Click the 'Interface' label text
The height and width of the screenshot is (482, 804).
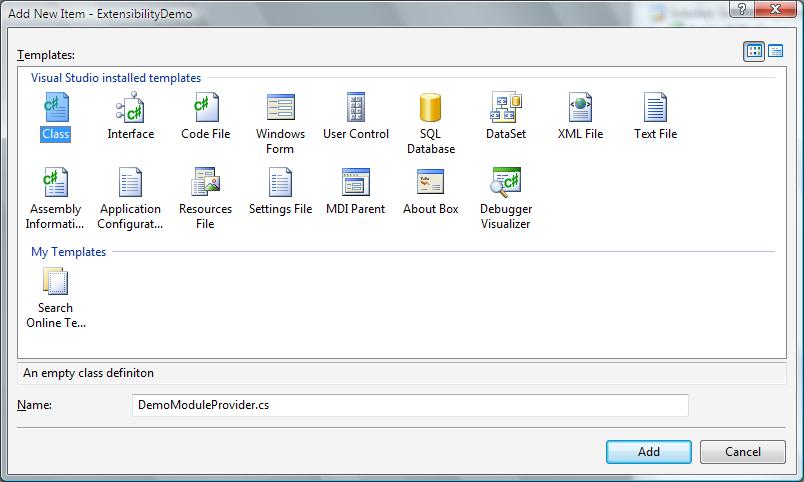(130, 134)
